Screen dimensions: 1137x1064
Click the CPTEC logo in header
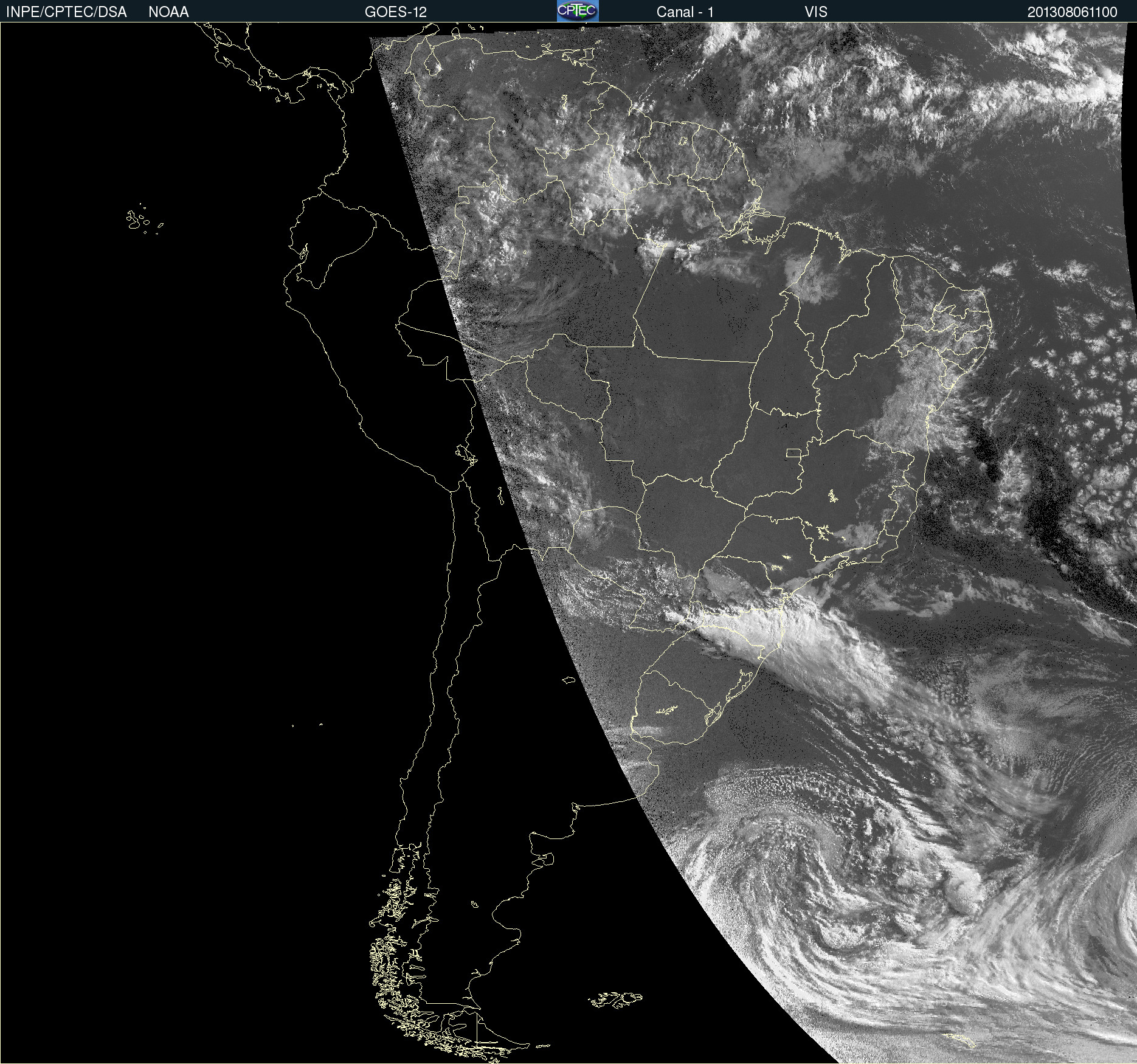pyautogui.click(x=578, y=11)
